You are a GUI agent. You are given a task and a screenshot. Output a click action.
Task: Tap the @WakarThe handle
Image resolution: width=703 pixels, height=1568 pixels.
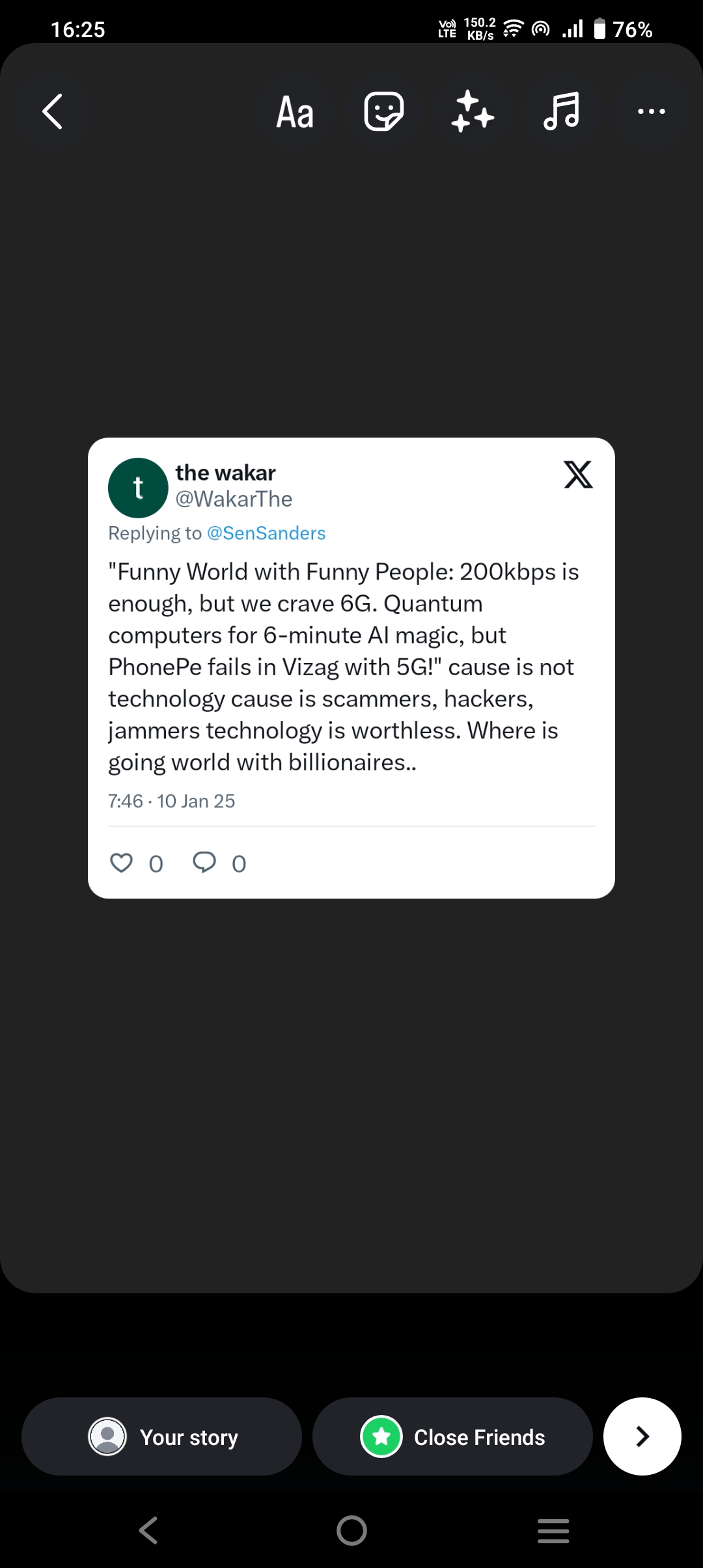(234, 499)
